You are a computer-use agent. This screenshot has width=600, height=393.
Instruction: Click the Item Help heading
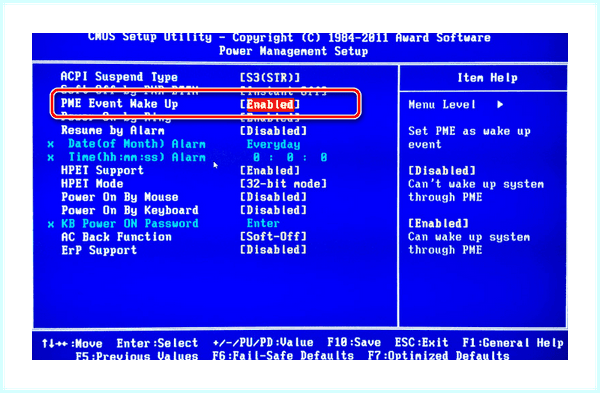488,78
